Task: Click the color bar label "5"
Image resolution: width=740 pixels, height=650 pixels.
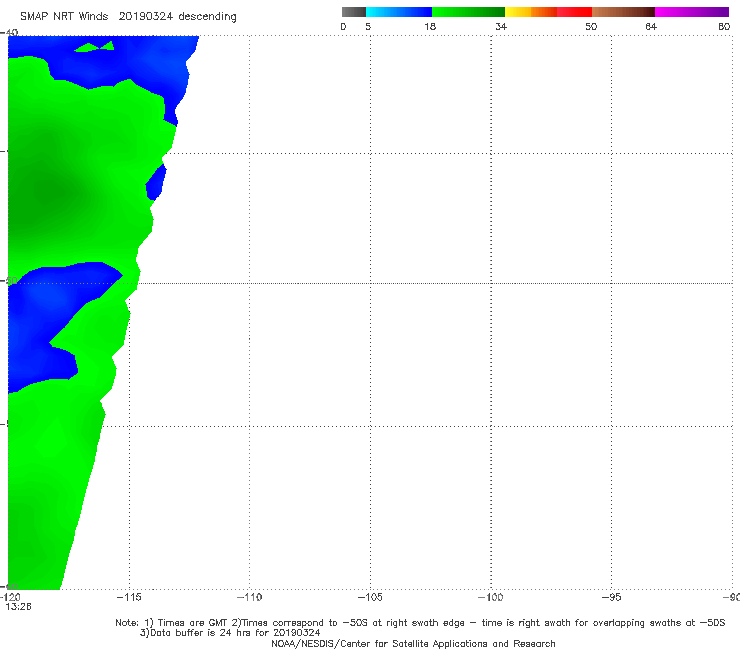Action: [x=368, y=26]
